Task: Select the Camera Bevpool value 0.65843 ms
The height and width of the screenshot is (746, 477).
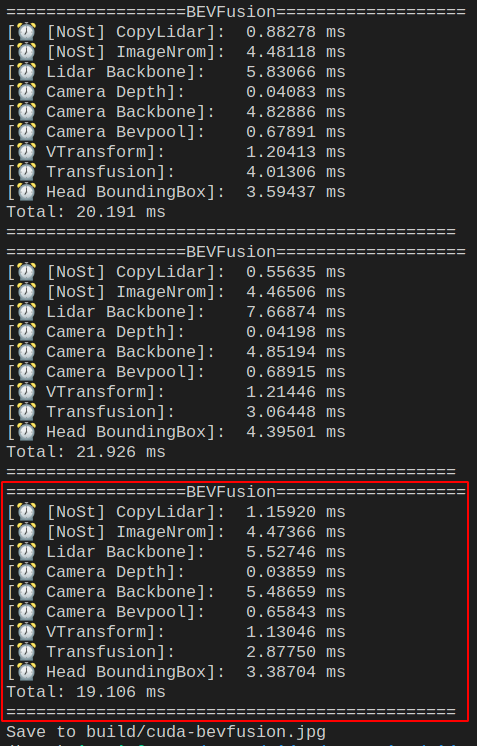Action: click(295, 612)
